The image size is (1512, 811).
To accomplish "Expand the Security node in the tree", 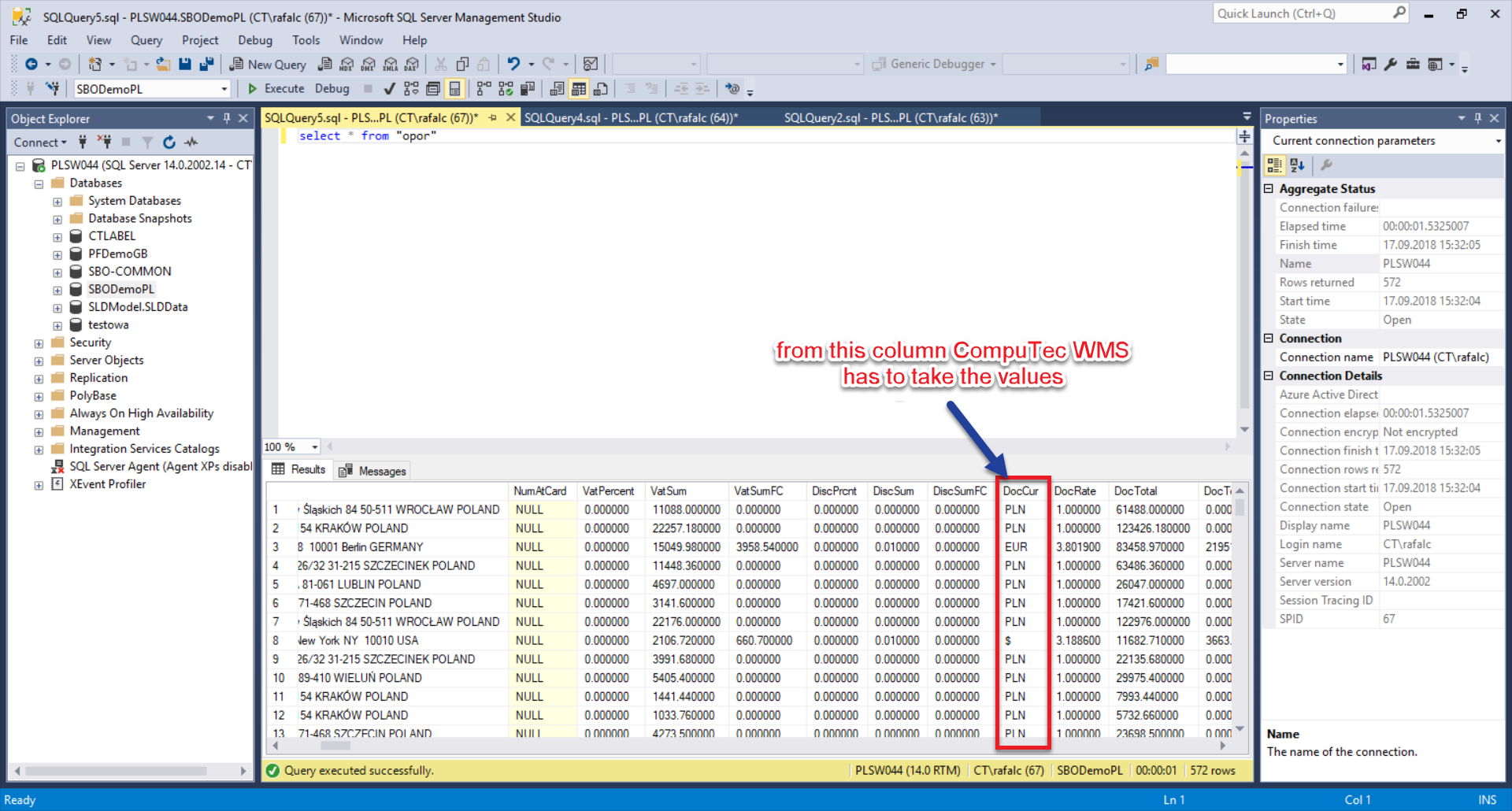I will coord(39,343).
